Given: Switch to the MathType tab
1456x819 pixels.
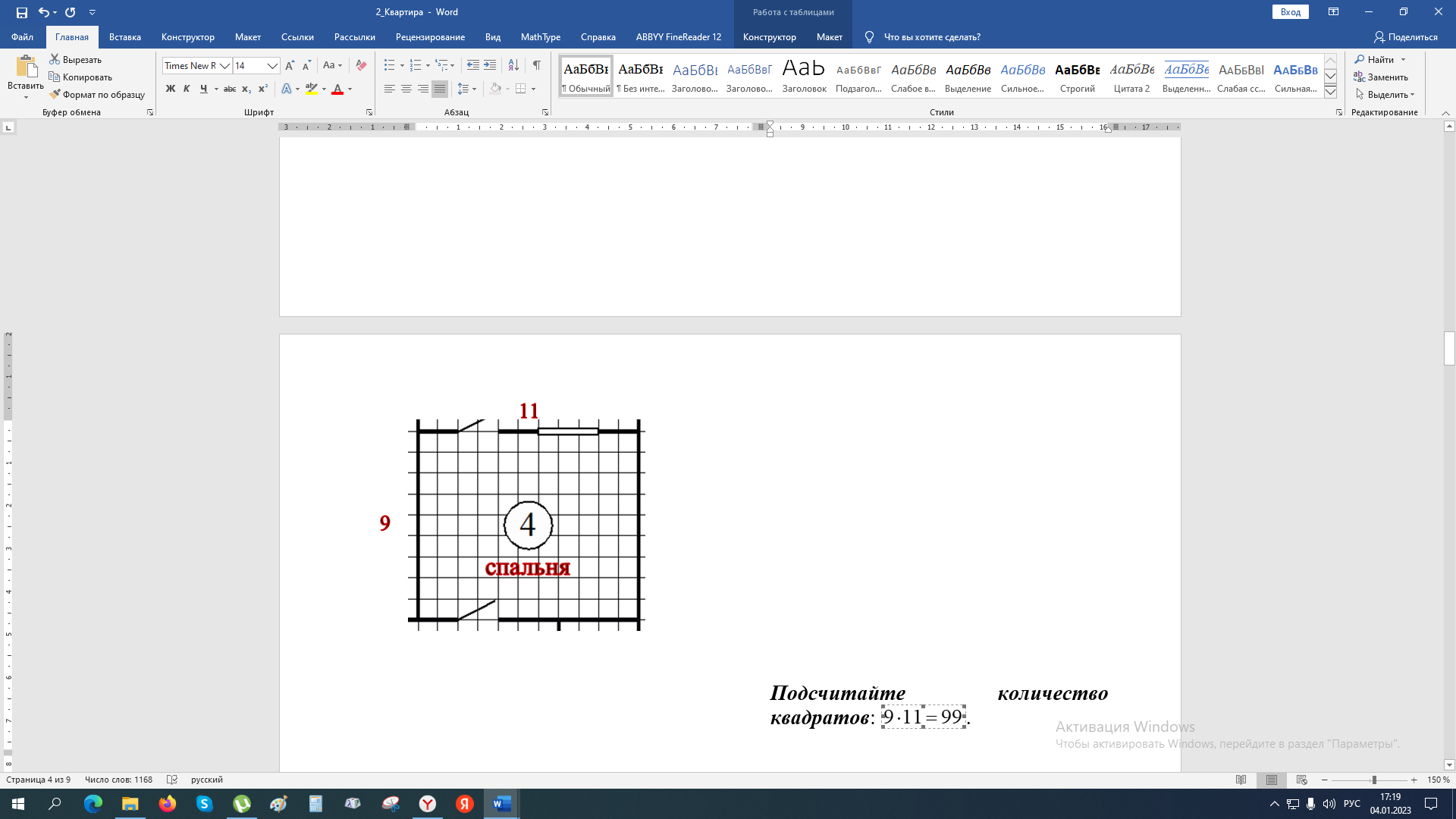Looking at the screenshot, I should (x=541, y=36).
